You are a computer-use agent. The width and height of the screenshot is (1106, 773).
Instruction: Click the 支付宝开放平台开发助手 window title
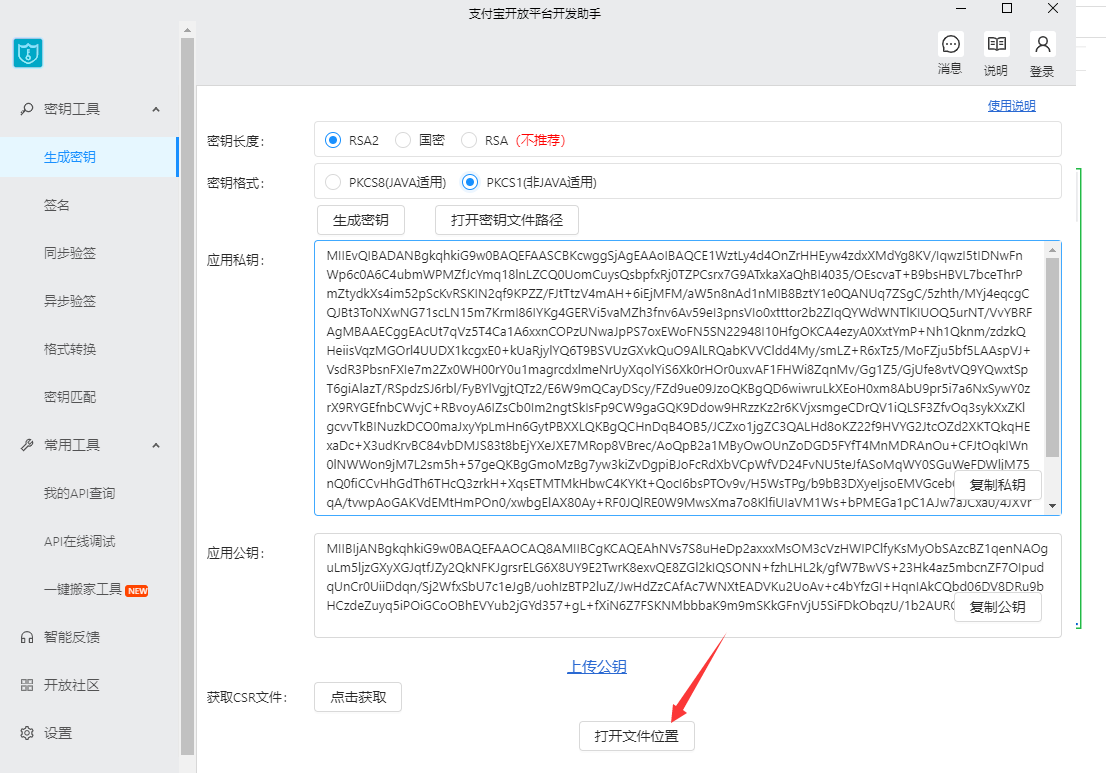[x=535, y=13]
